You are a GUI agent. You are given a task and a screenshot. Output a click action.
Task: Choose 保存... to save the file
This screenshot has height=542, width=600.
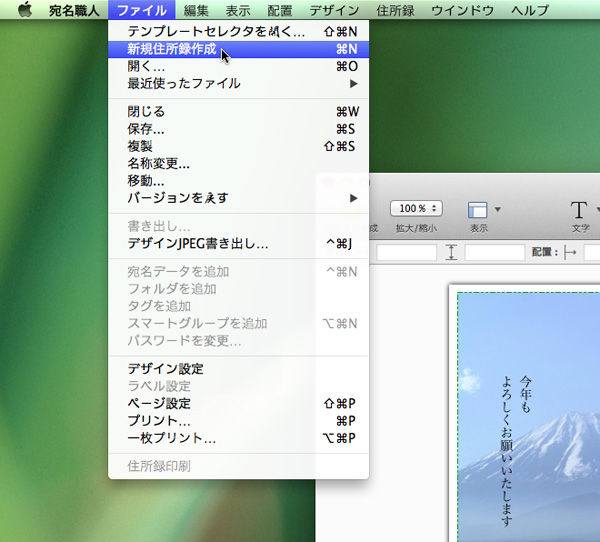[146, 129]
